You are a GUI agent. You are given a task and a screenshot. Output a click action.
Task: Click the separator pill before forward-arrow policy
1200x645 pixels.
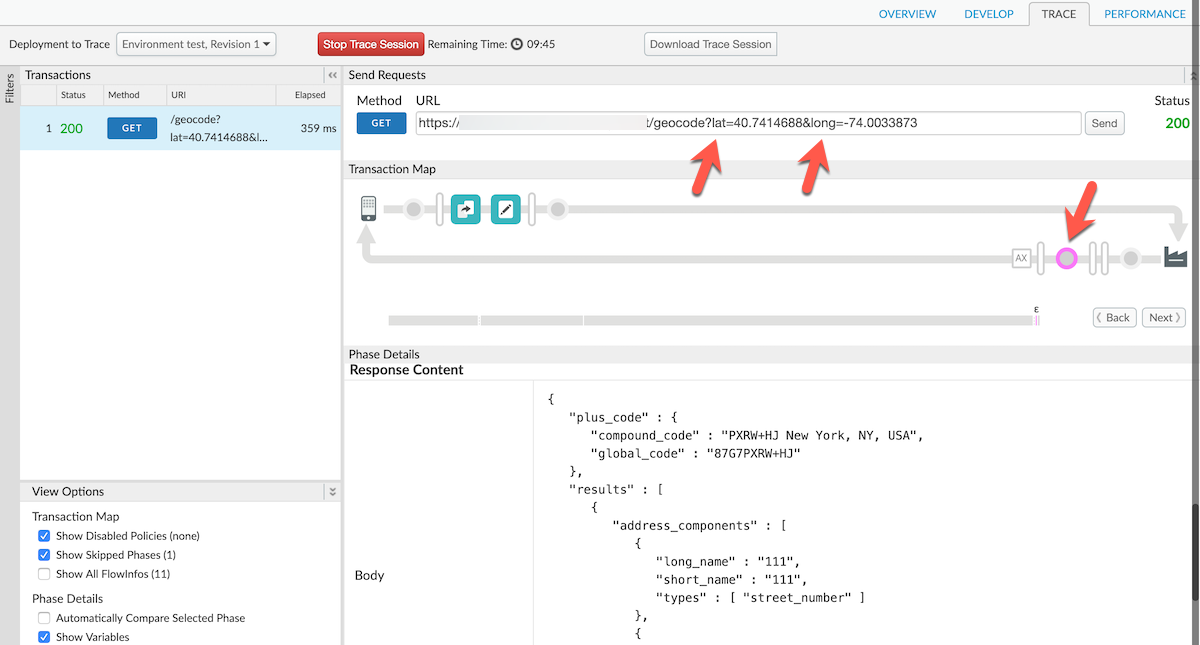(440, 209)
